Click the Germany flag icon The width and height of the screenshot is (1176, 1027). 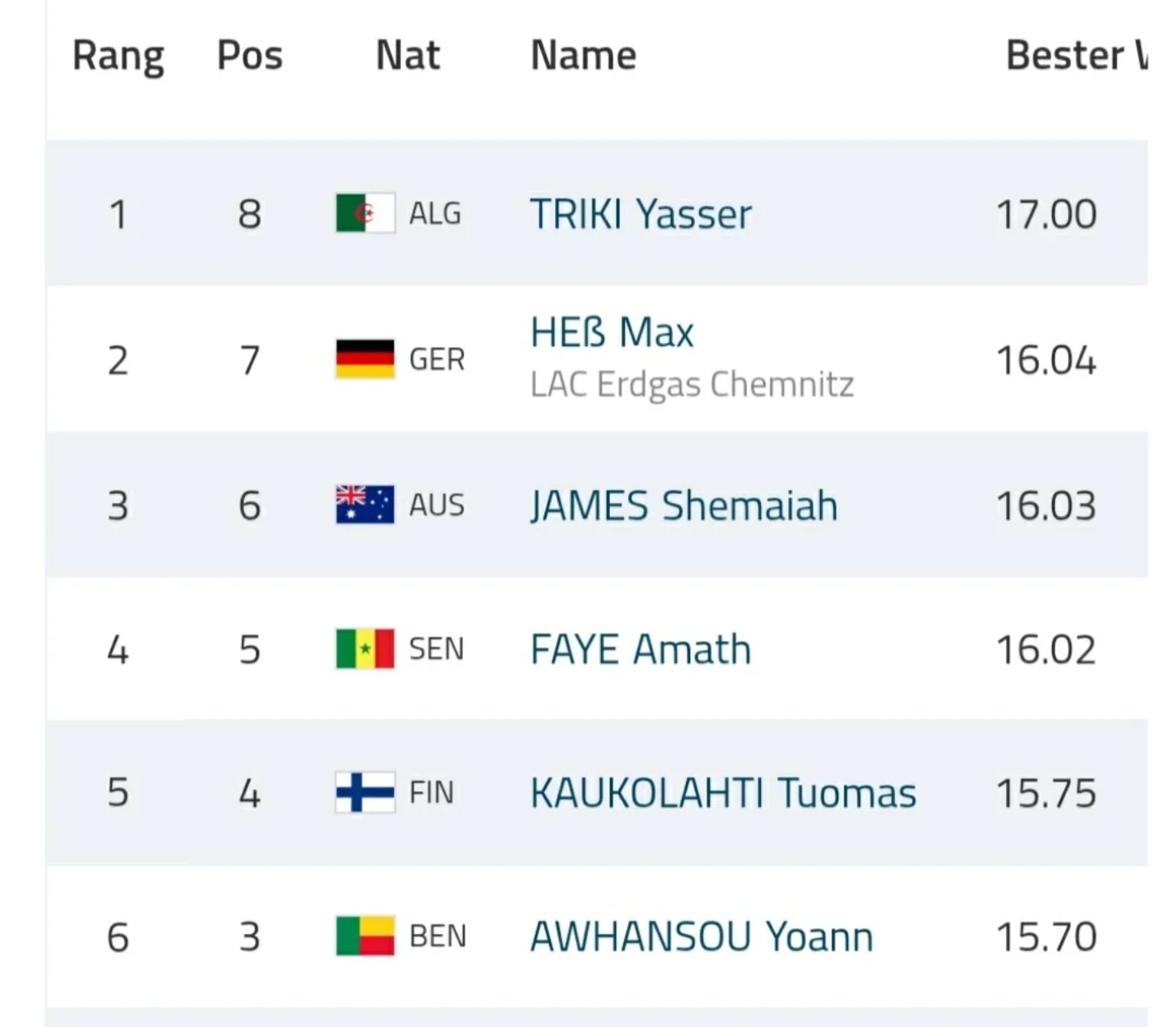click(365, 359)
